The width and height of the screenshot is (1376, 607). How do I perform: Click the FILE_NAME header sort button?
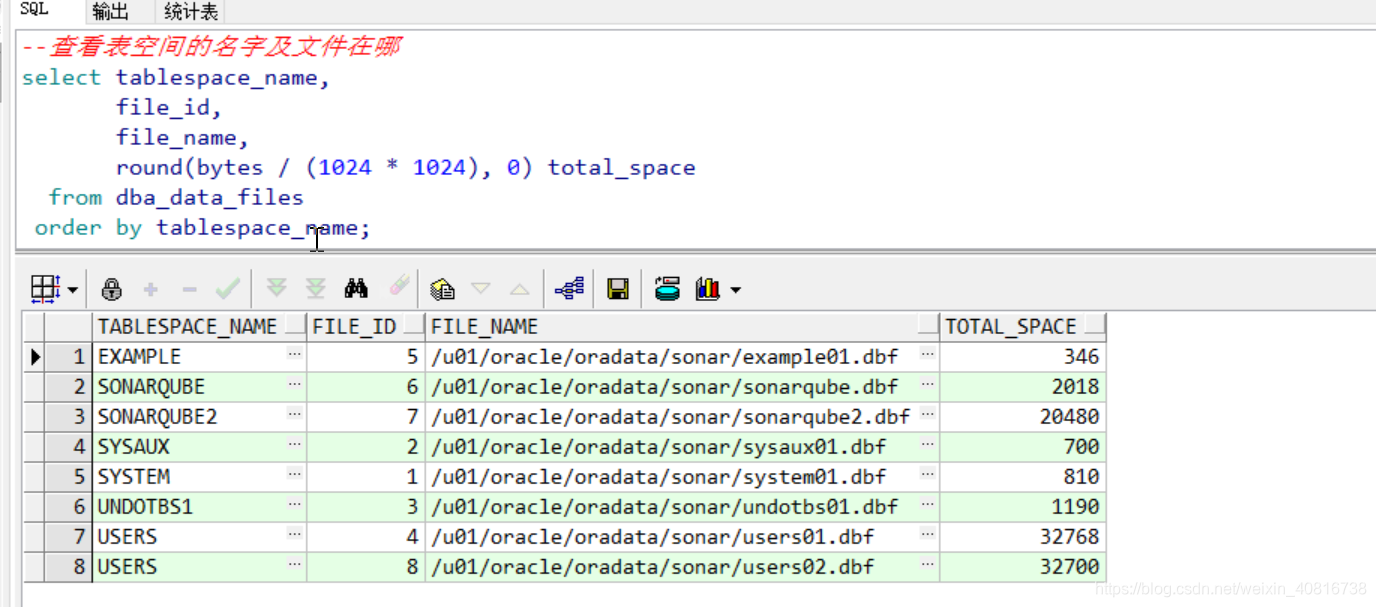click(x=928, y=327)
